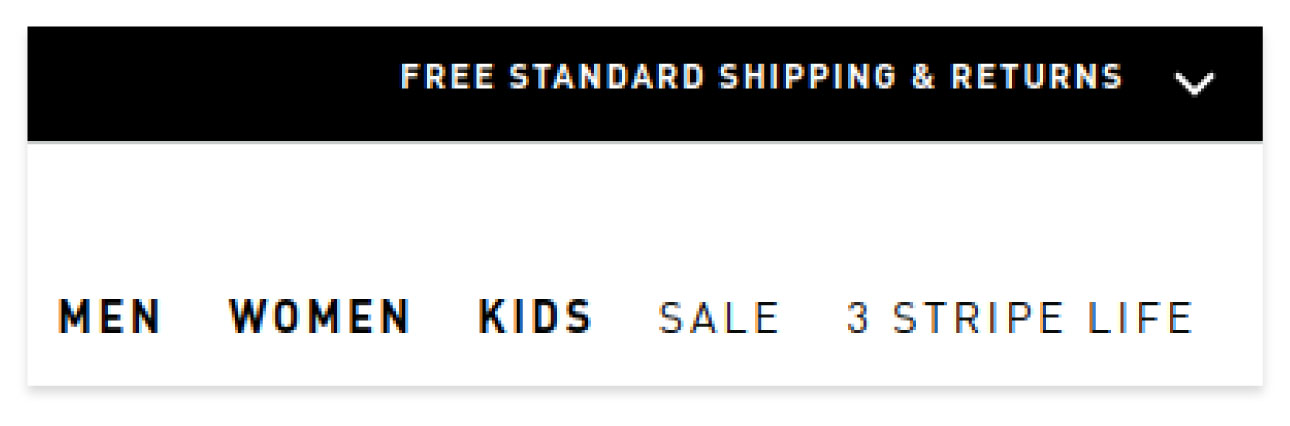This screenshot has height=426, width=1290.
Task: Select the 3 STRIPE LIFE nav item
Action: coord(1020,318)
